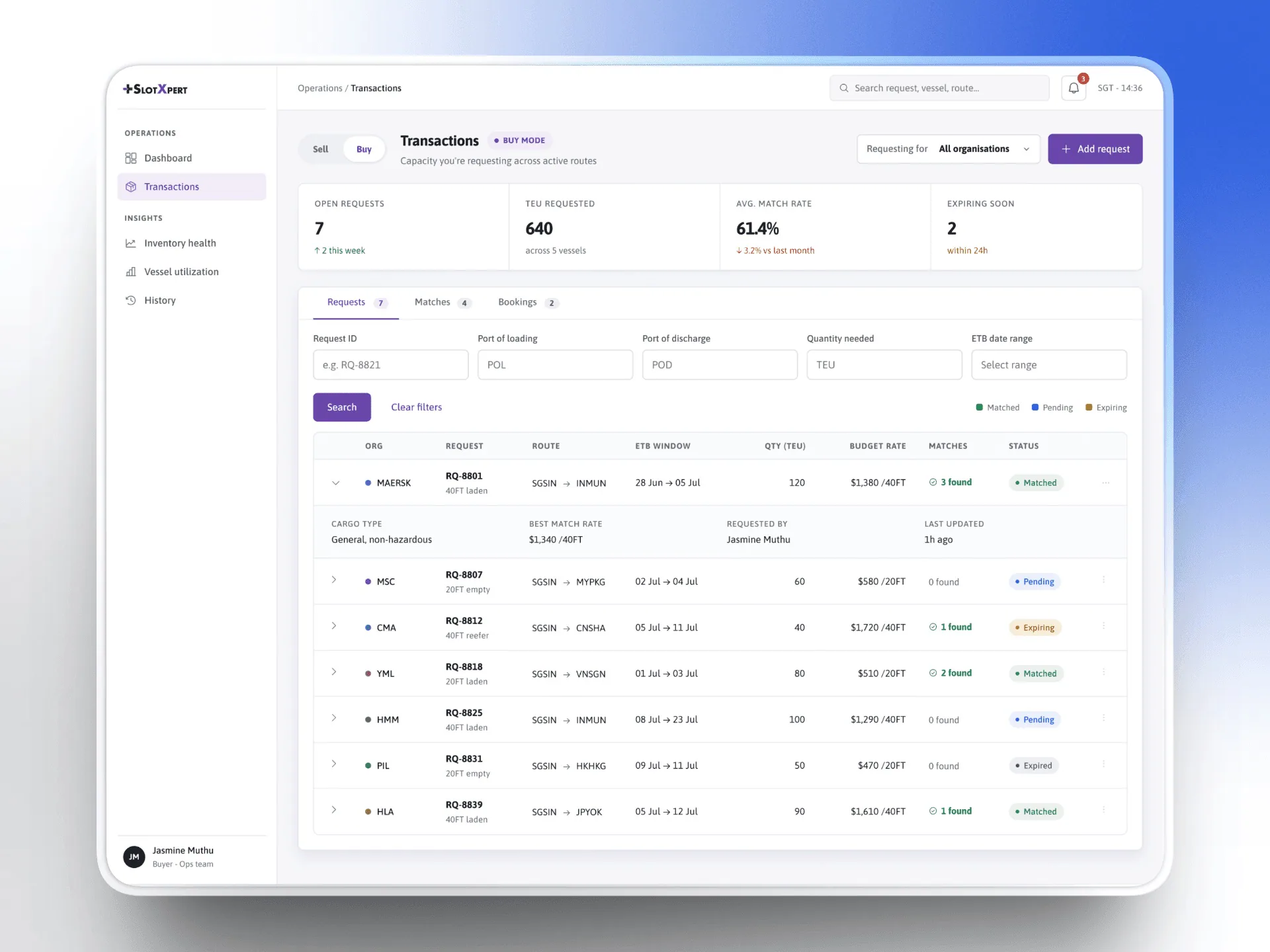The image size is (1270, 952).
Task: Switch to Sell mode
Action: click(x=321, y=149)
